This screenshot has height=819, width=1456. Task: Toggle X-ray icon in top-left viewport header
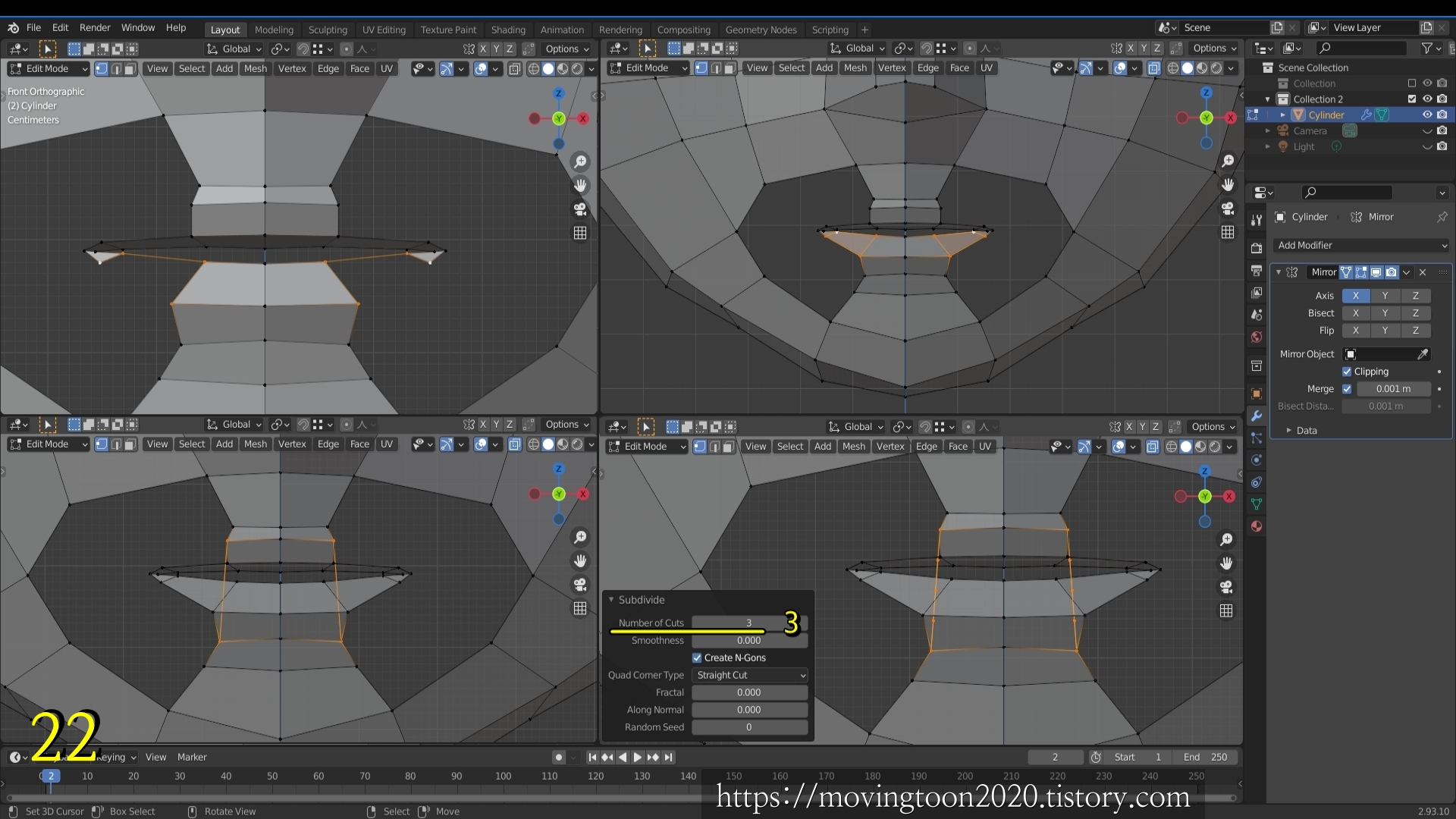tap(514, 68)
